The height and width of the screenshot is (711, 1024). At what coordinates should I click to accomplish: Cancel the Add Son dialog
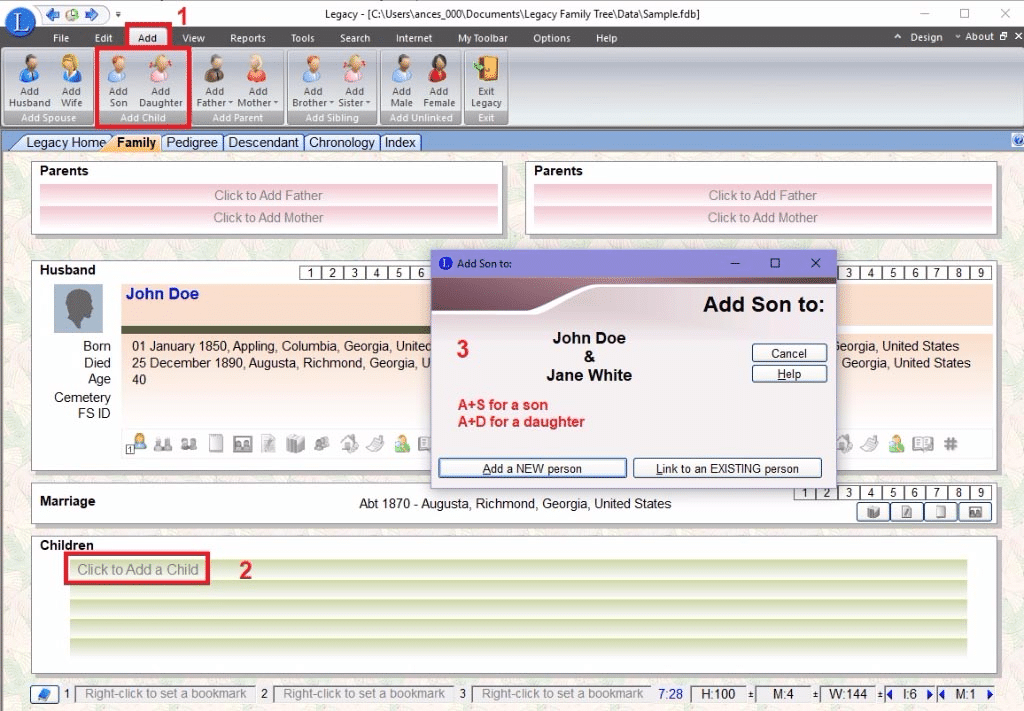(789, 353)
